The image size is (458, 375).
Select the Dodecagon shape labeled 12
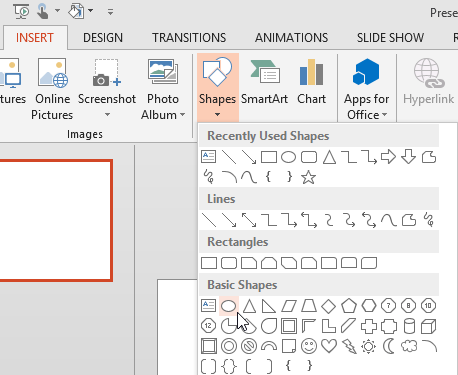coord(209,326)
